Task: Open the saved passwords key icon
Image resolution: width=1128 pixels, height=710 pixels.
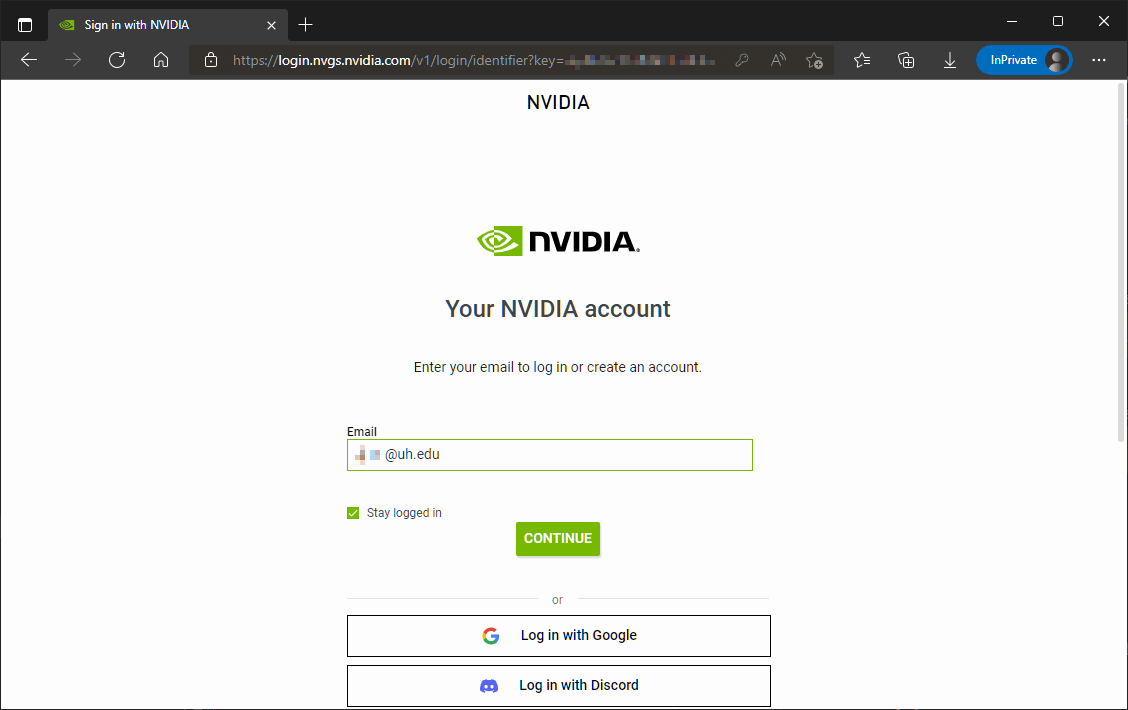Action: tap(742, 60)
